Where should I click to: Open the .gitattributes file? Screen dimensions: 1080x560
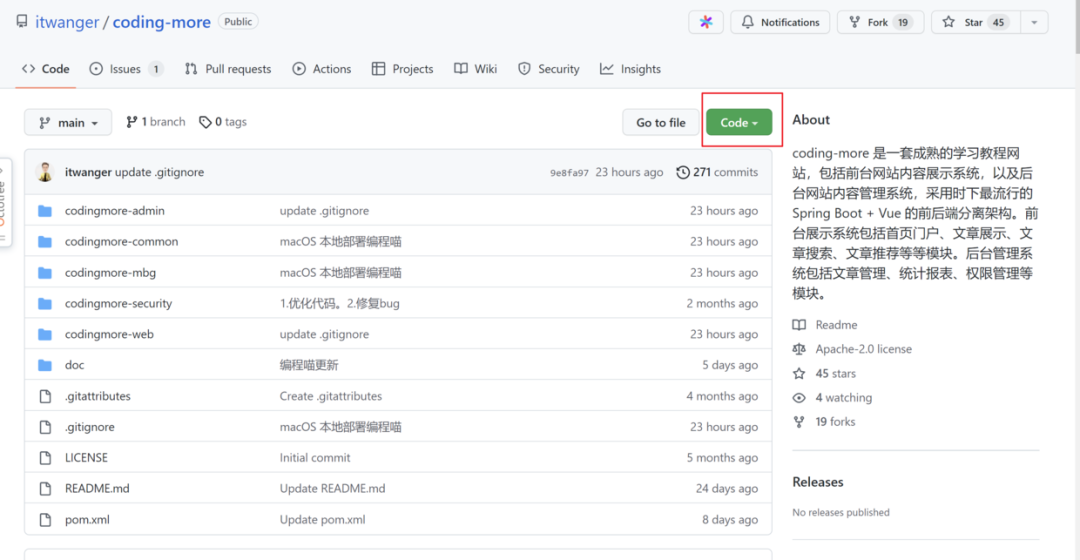click(x=97, y=396)
